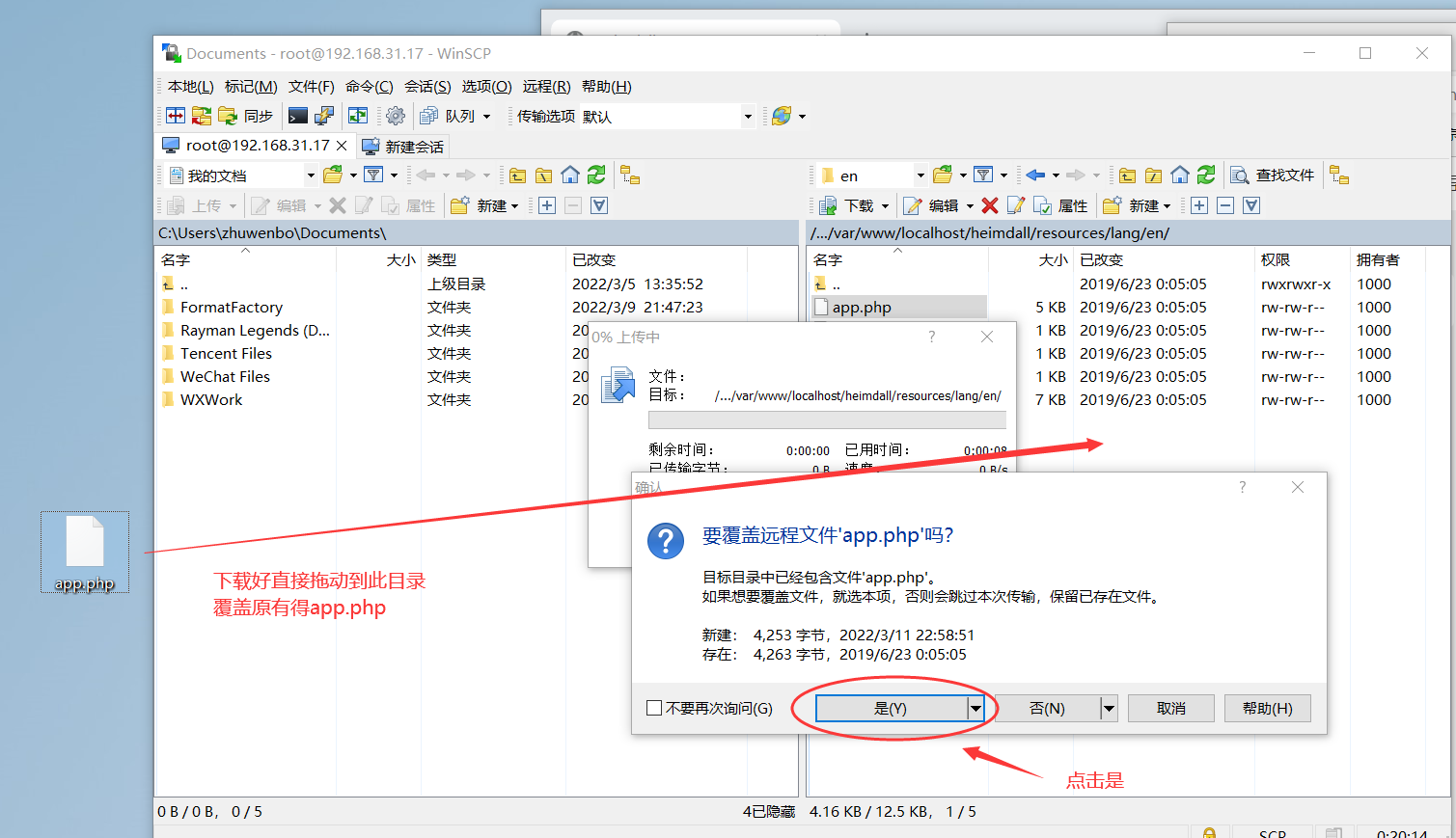Click the remote 新建 new button
The image size is (1456, 838).
pos(1132,205)
